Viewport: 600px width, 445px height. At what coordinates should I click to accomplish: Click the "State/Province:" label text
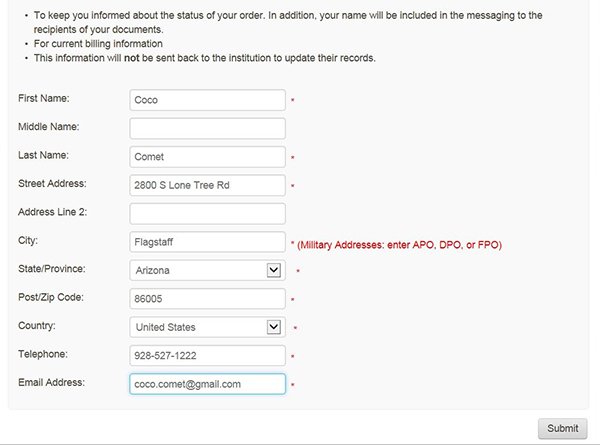click(51, 268)
